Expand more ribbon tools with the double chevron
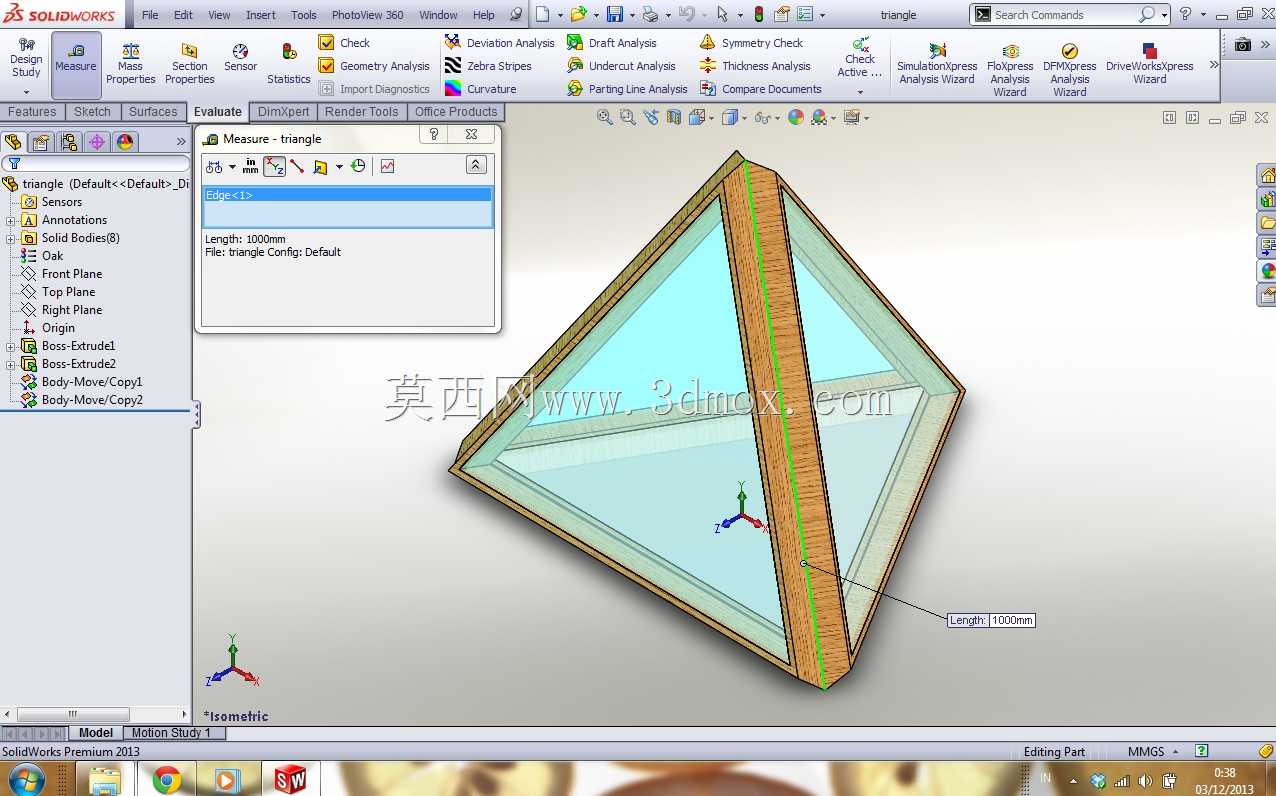Screen dimensions: 1276x796 pyautogui.click(x=1214, y=65)
